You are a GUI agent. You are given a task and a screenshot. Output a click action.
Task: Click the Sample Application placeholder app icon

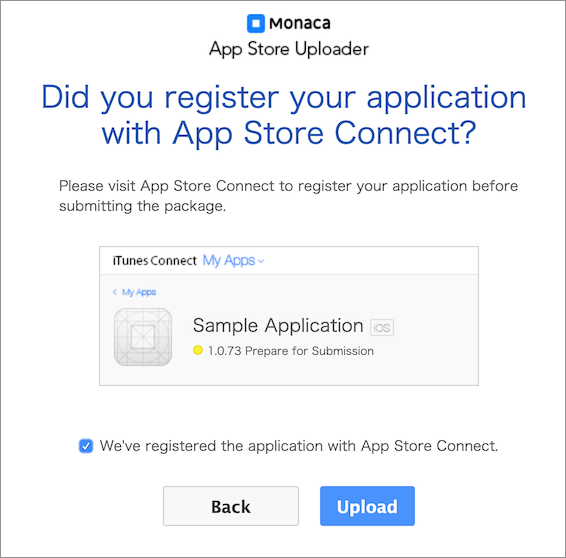pos(143,337)
